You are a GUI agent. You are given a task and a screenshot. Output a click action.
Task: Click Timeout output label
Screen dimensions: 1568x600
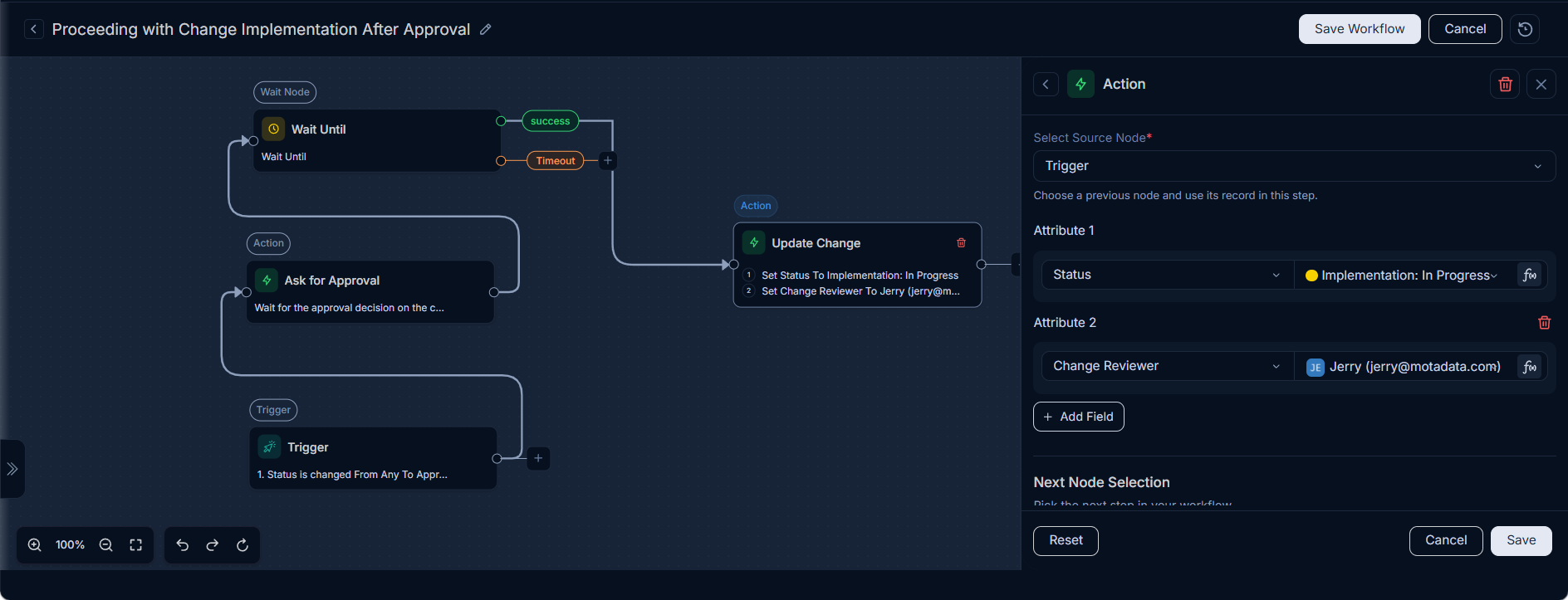coord(556,161)
